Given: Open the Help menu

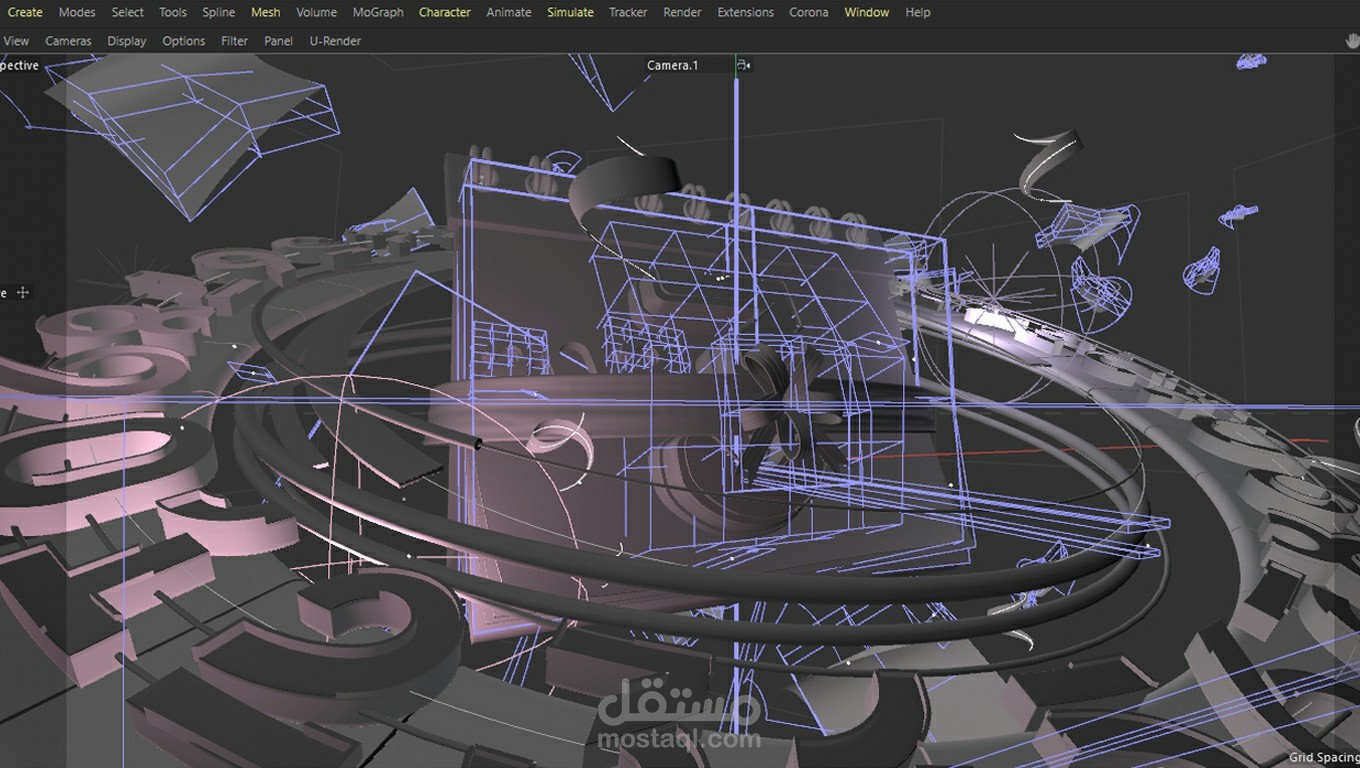Looking at the screenshot, I should 918,12.
